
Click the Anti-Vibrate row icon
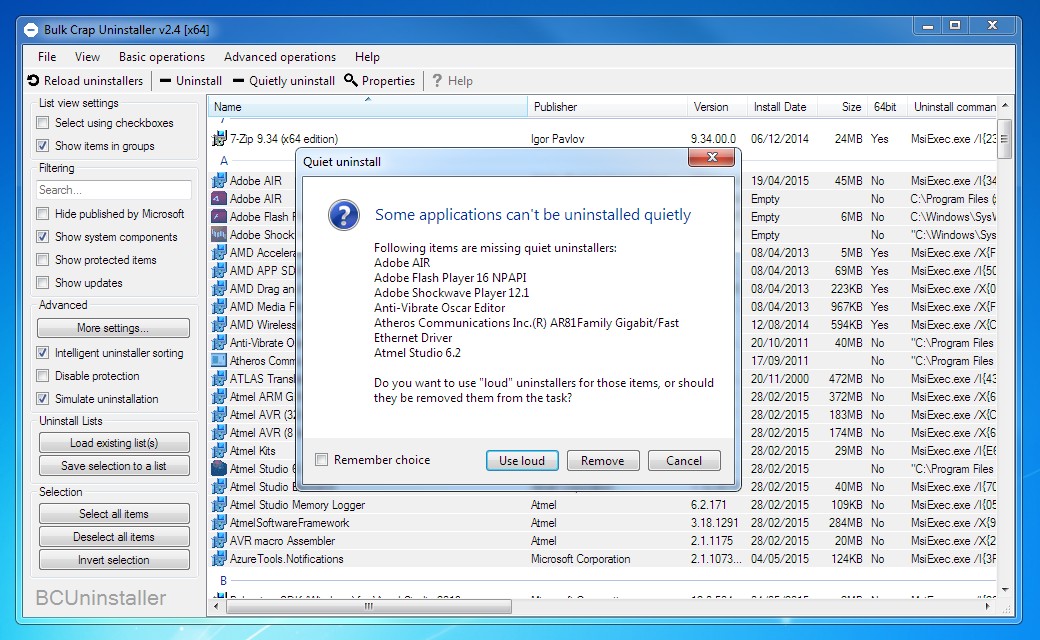point(219,342)
